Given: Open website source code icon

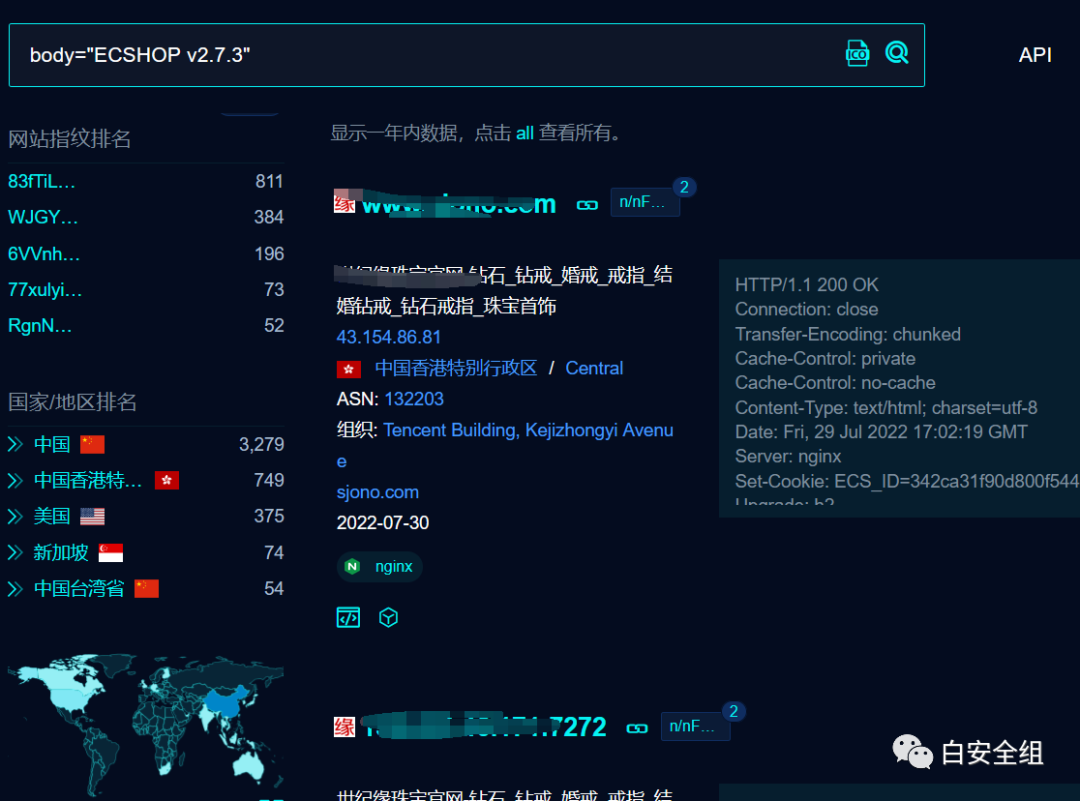Looking at the screenshot, I should tap(348, 618).
